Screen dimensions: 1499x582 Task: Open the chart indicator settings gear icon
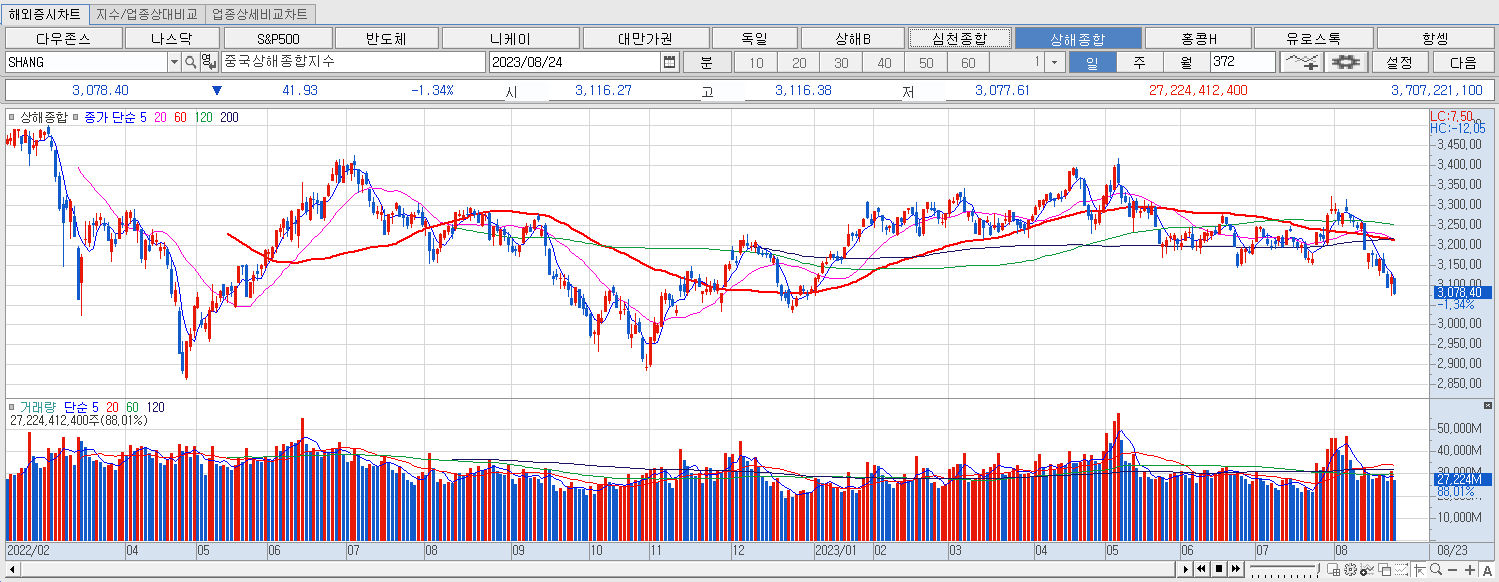[x=1345, y=61]
